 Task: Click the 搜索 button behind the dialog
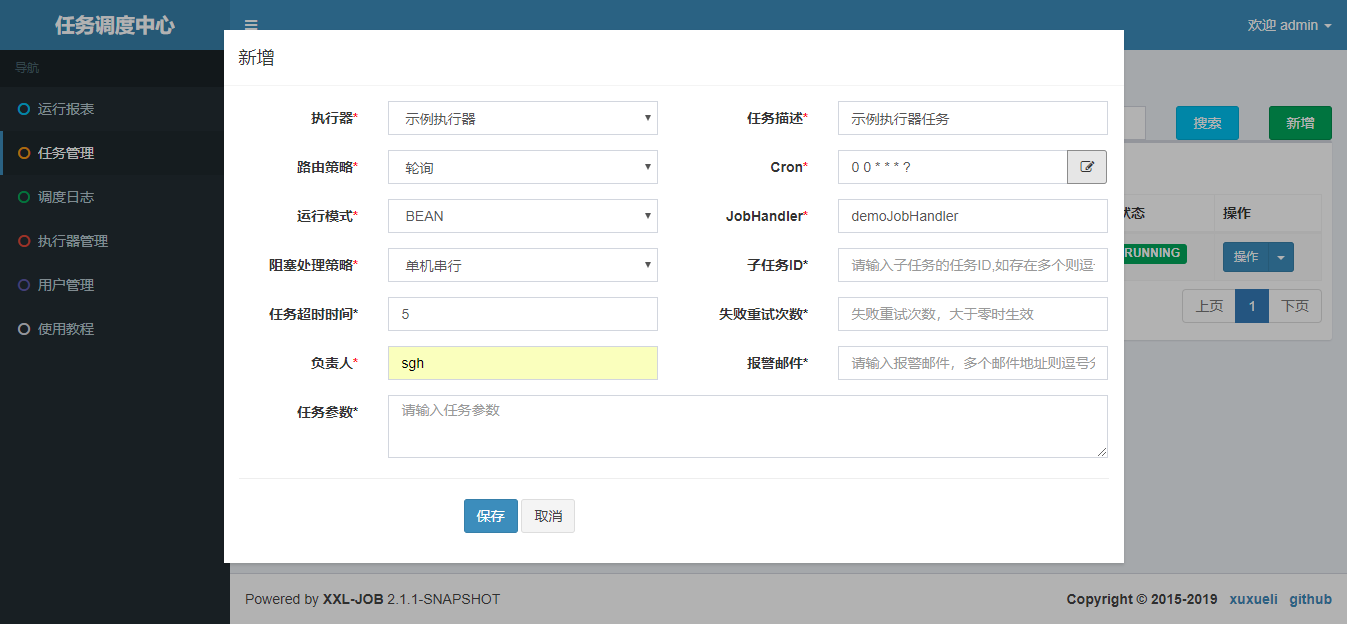(1207, 123)
